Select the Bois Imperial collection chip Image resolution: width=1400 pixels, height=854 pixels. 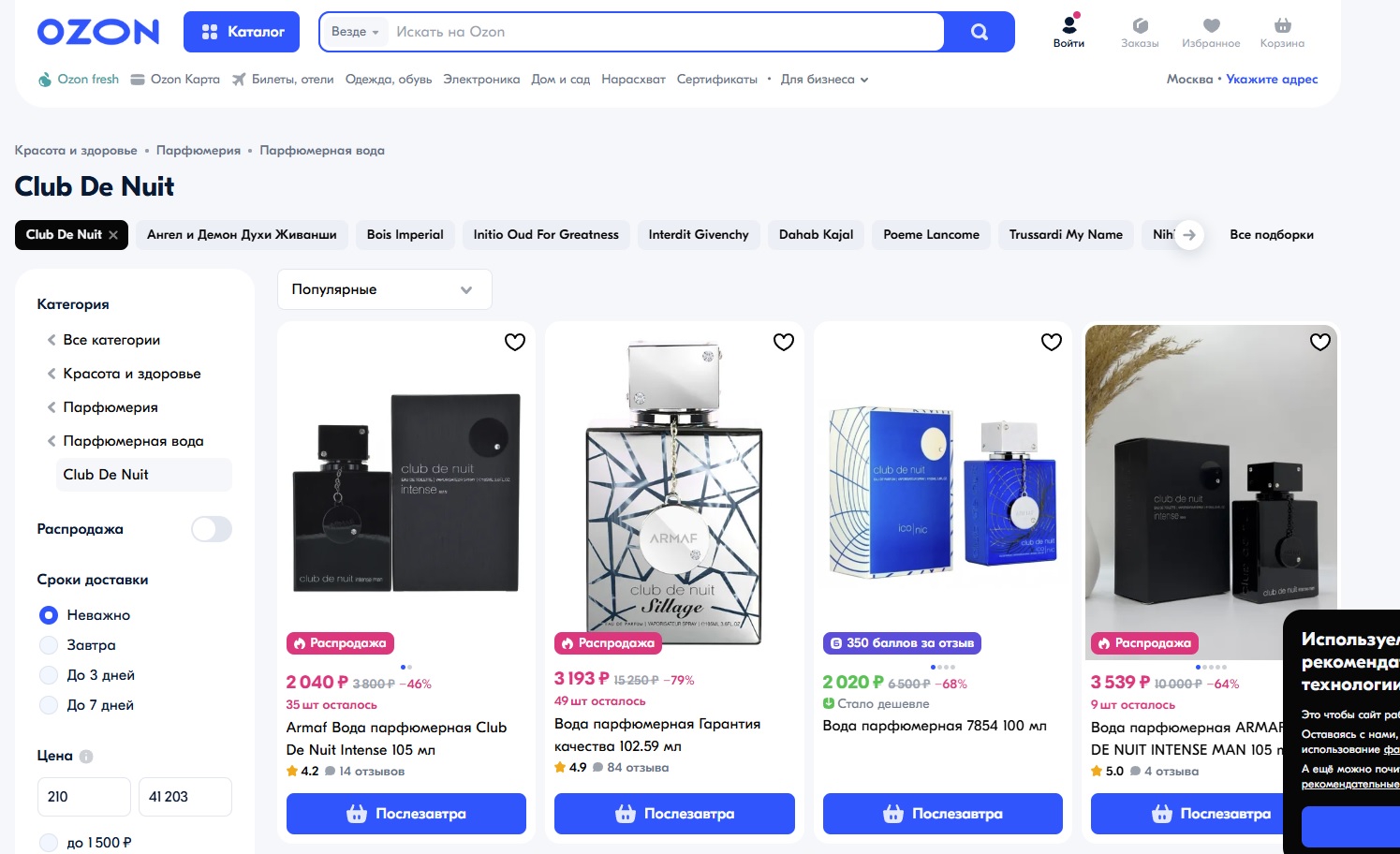coord(405,235)
